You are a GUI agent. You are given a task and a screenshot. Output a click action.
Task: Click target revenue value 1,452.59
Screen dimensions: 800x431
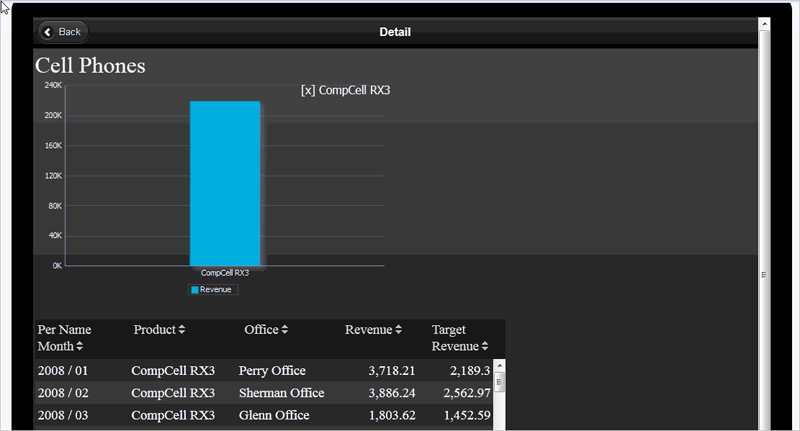pyautogui.click(x=467, y=416)
